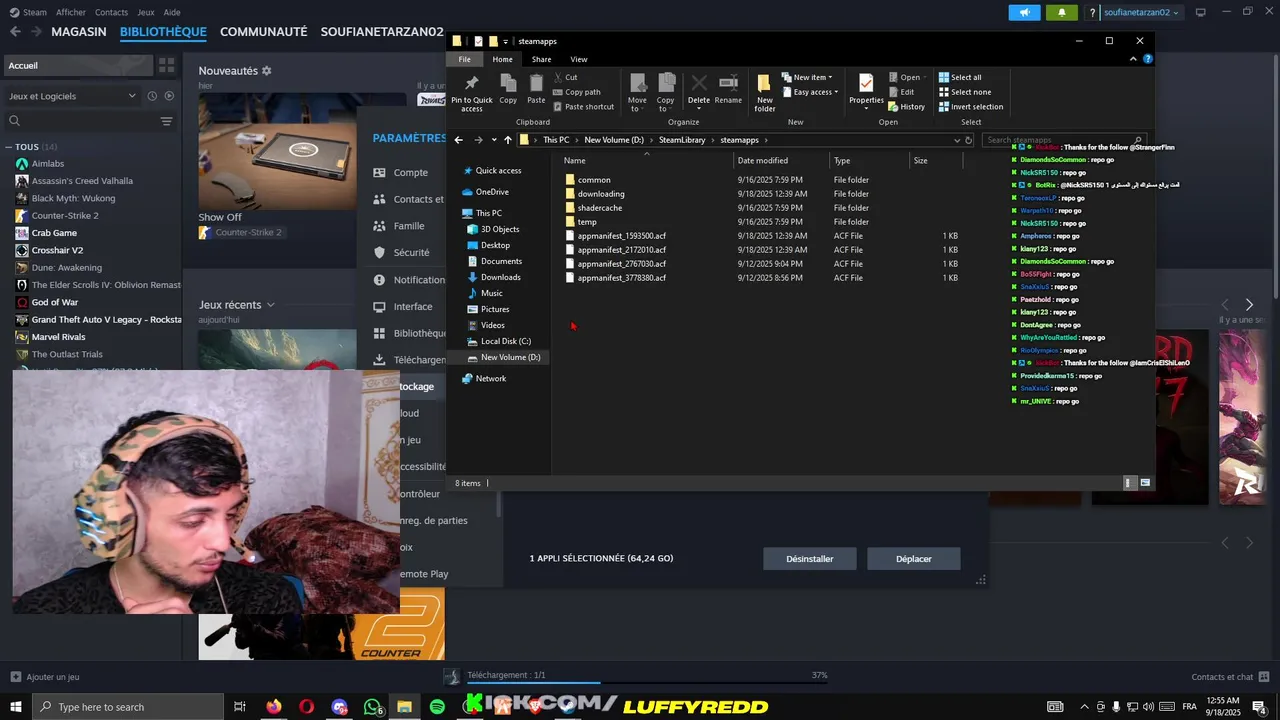This screenshot has height=720, width=1280.
Task: Go to the MAGASIN tab in Steam
Action: [79, 32]
